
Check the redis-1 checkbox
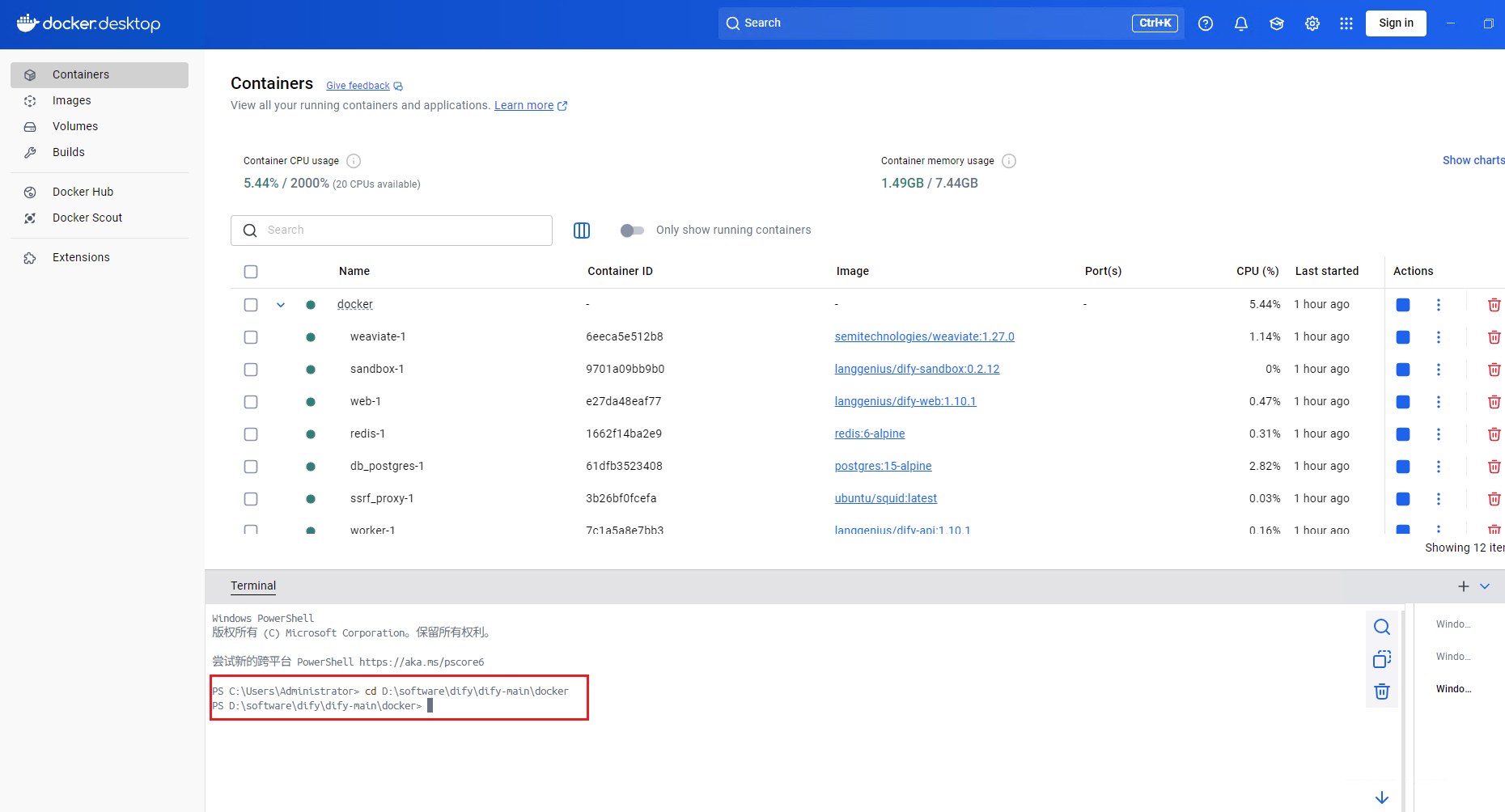click(x=251, y=434)
